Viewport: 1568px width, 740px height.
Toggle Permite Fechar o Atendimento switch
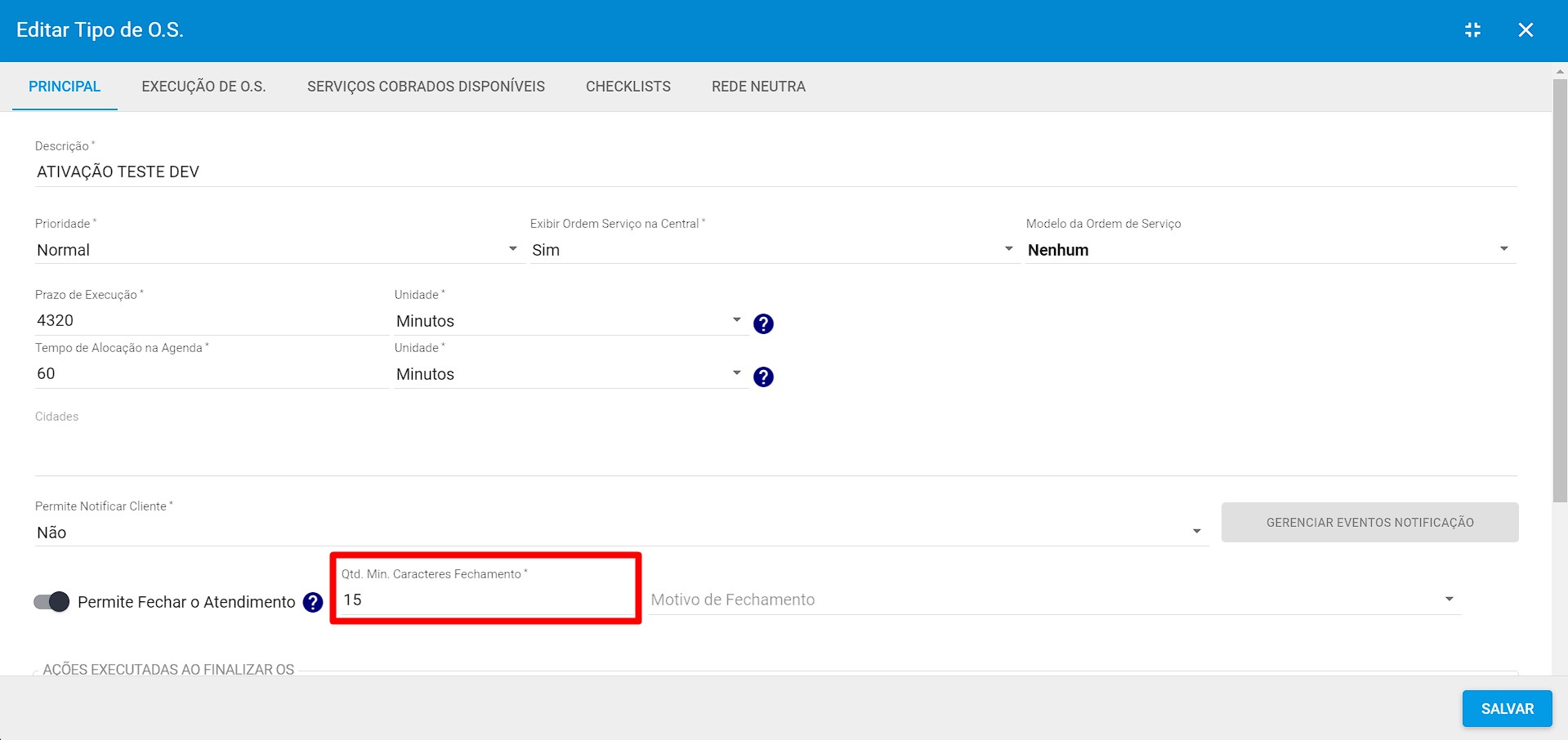point(51,602)
